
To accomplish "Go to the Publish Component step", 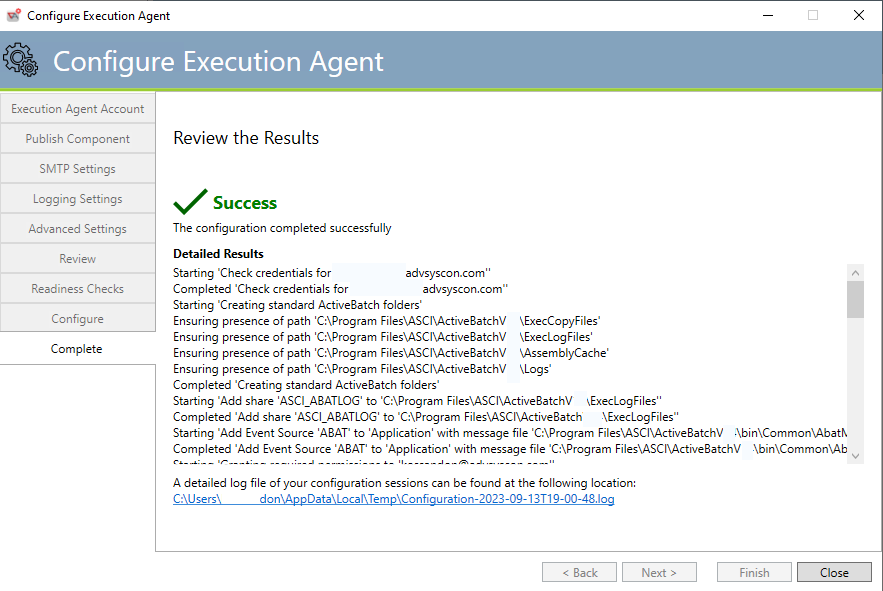I will [x=78, y=139].
